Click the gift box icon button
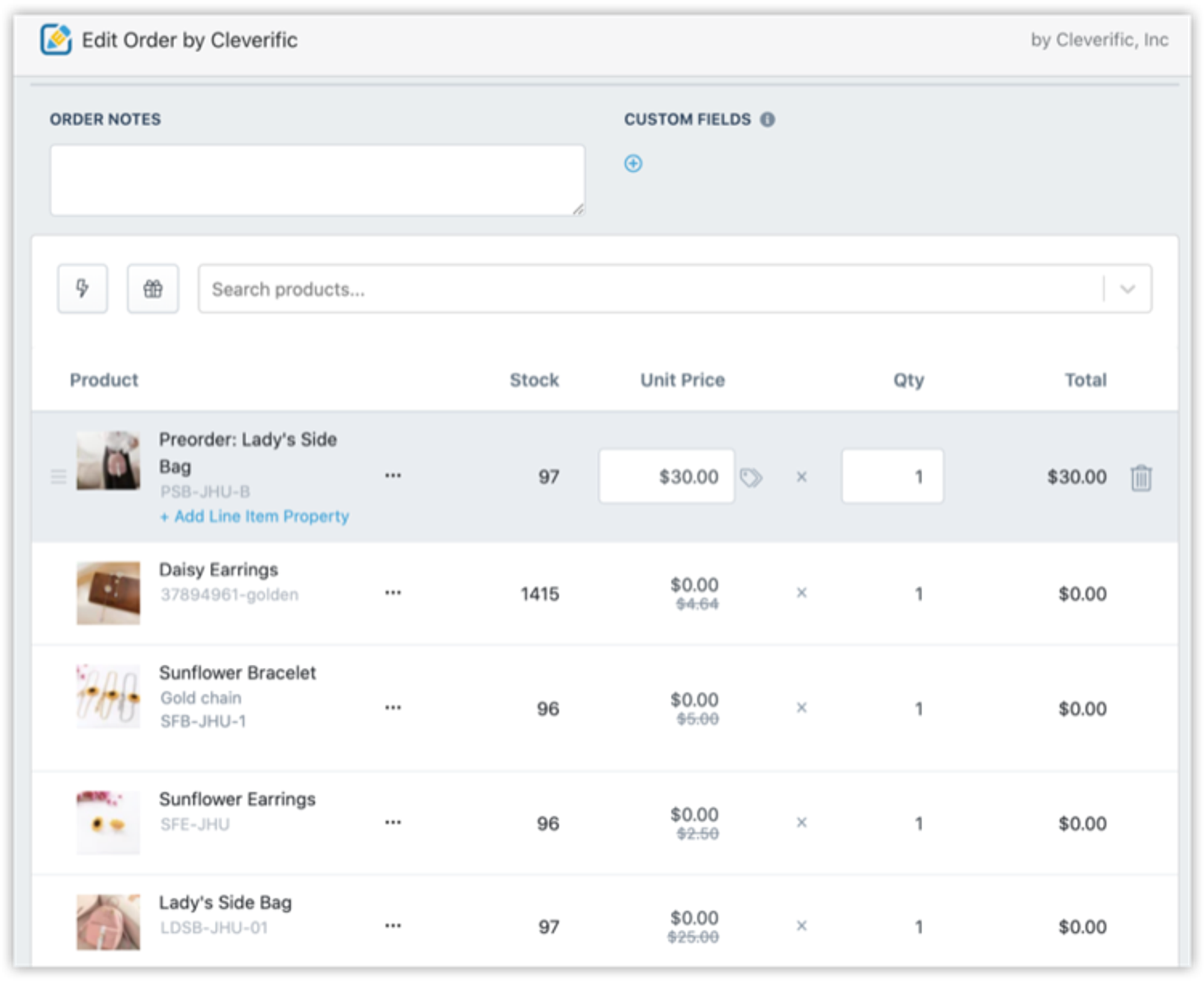 click(153, 288)
